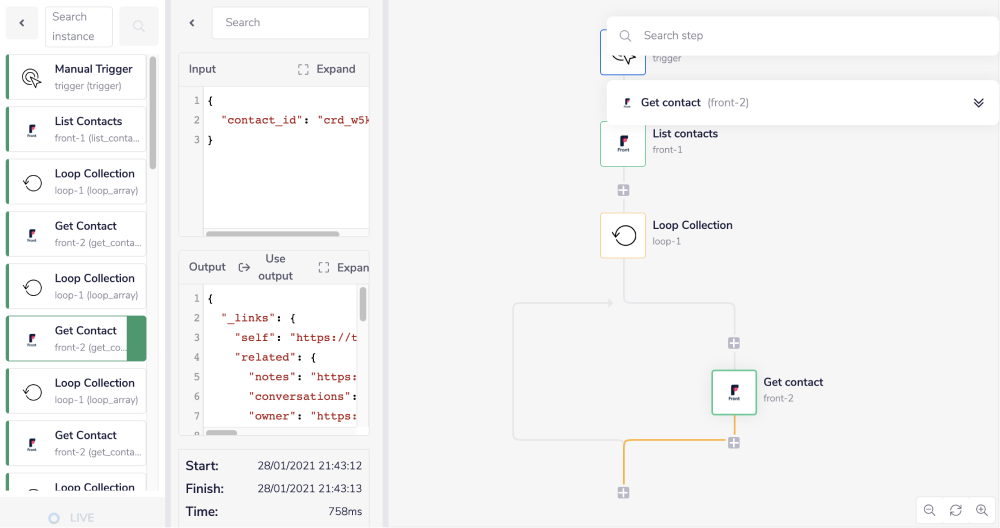Zoom out of the workflow canvas
This screenshot has width=1000, height=528.
(x=930, y=510)
